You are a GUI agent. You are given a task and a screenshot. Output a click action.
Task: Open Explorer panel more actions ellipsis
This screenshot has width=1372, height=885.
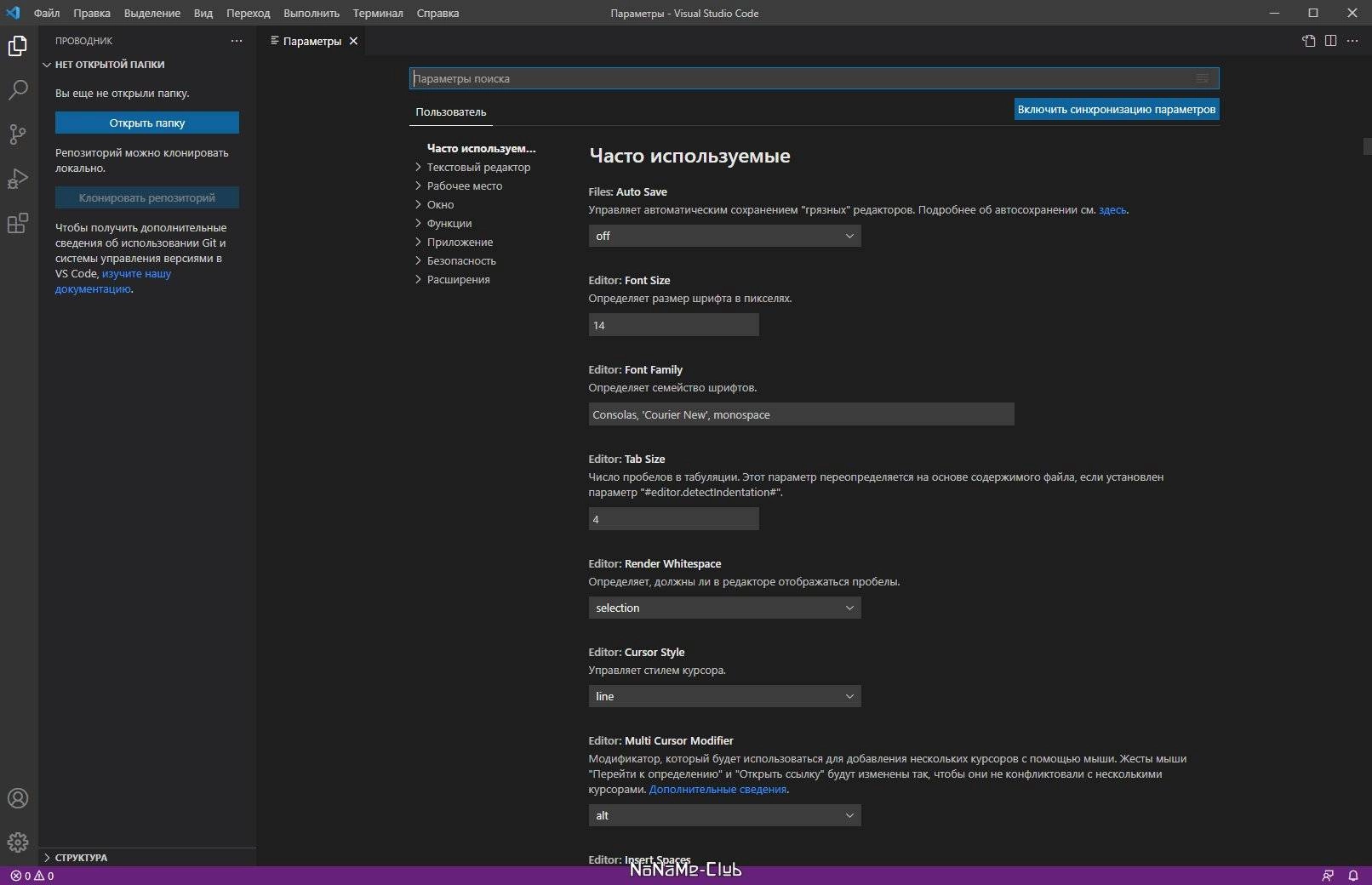[237, 41]
